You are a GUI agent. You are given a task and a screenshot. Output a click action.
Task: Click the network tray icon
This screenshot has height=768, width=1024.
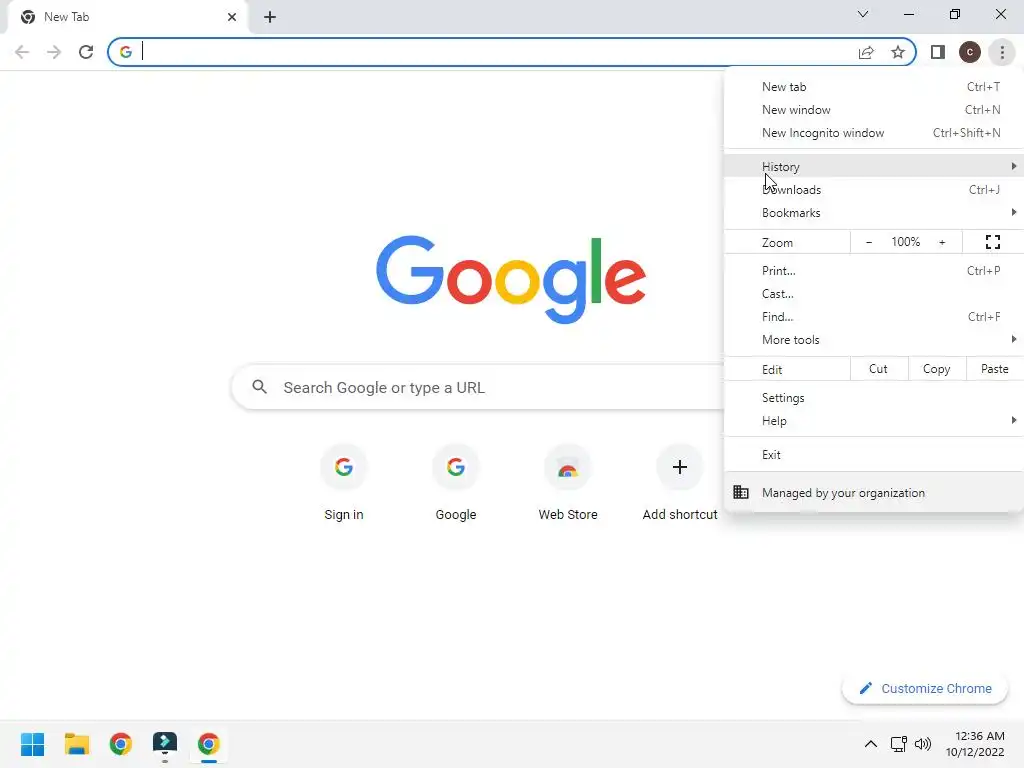point(899,744)
